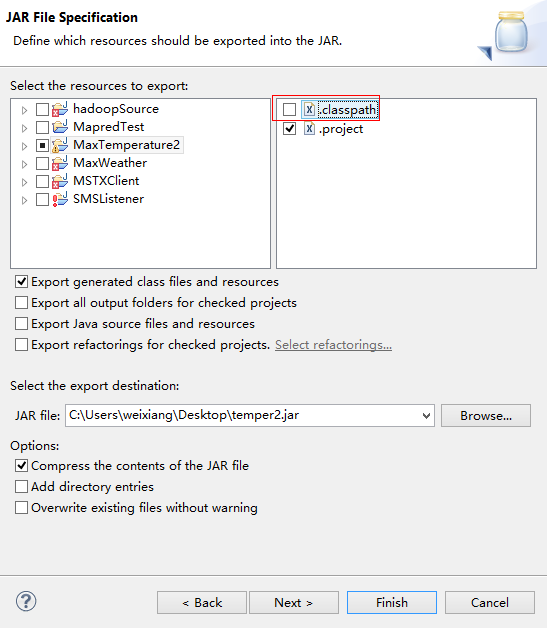Click the MSTXClient project icon
The image size is (547, 628).
pos(60,181)
